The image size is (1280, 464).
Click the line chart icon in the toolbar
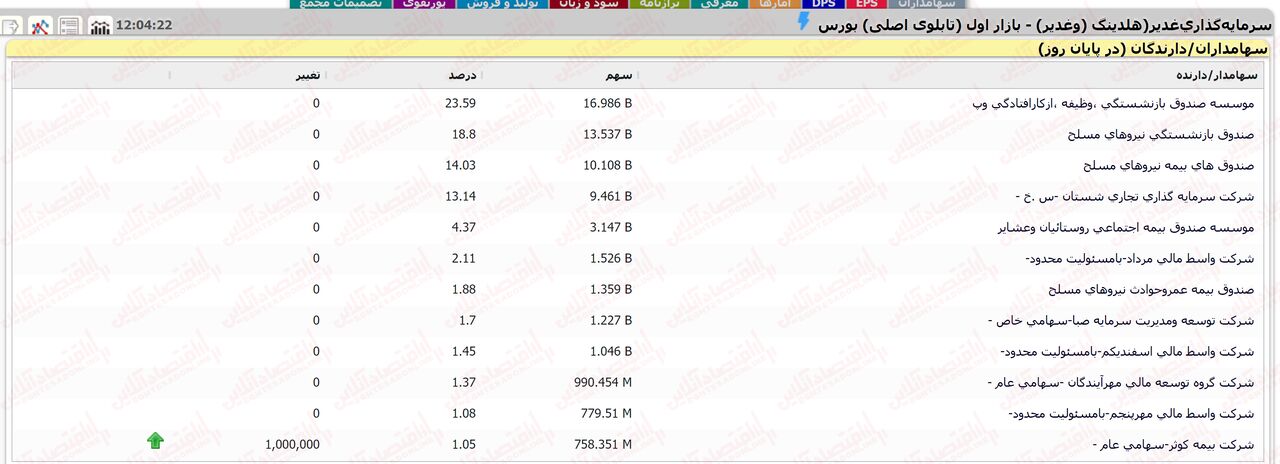tap(41, 26)
